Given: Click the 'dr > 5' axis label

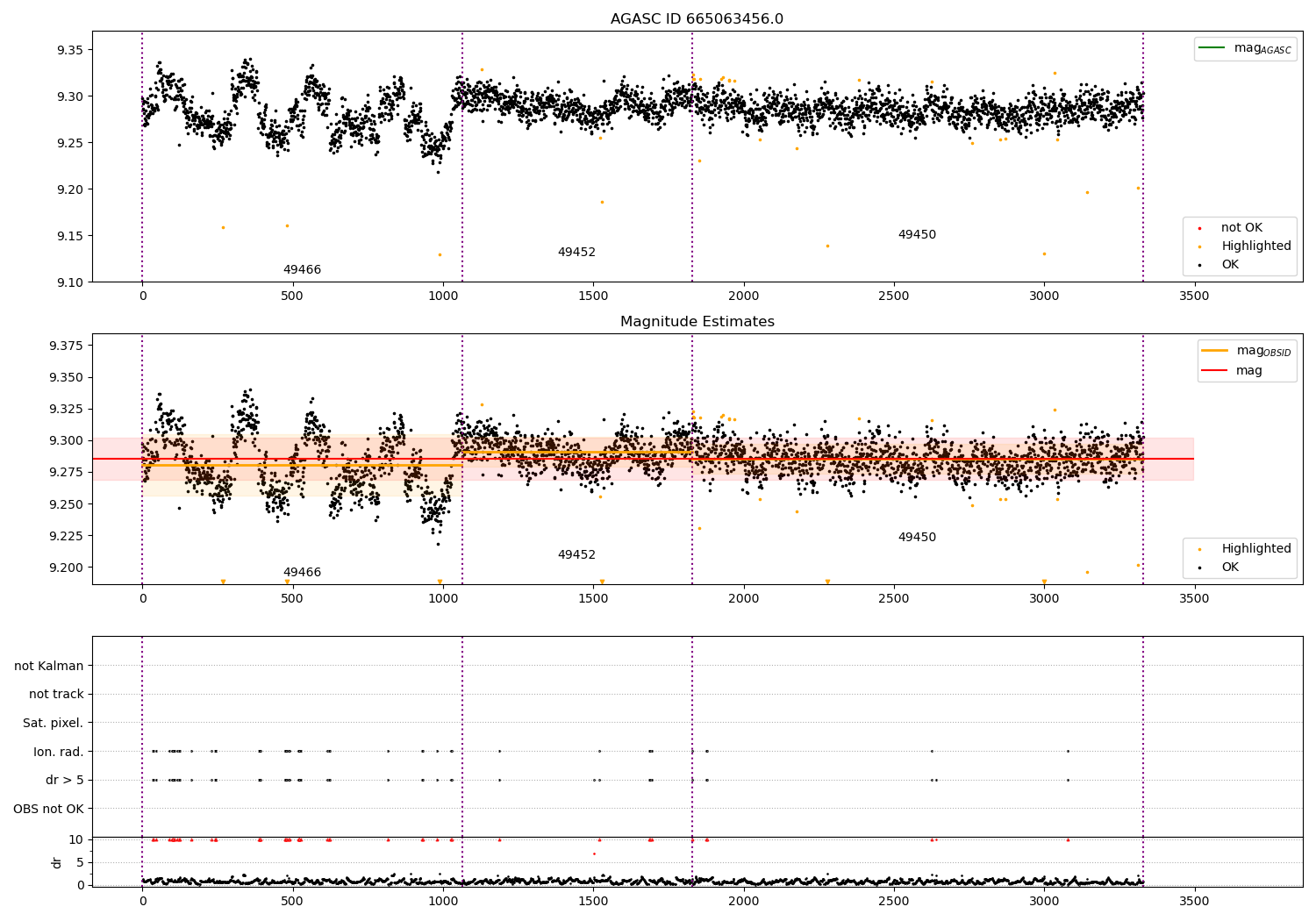Looking at the screenshot, I should pyautogui.click(x=65, y=780).
